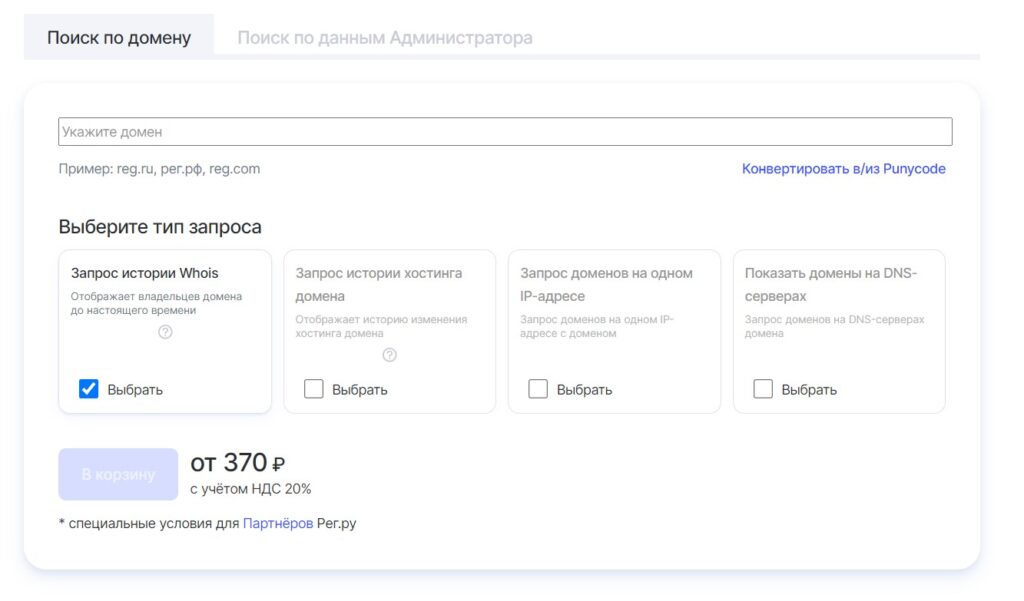Enable Выбрать for Запрос истории хостинга домена
1024x601 pixels.
tap(312, 389)
